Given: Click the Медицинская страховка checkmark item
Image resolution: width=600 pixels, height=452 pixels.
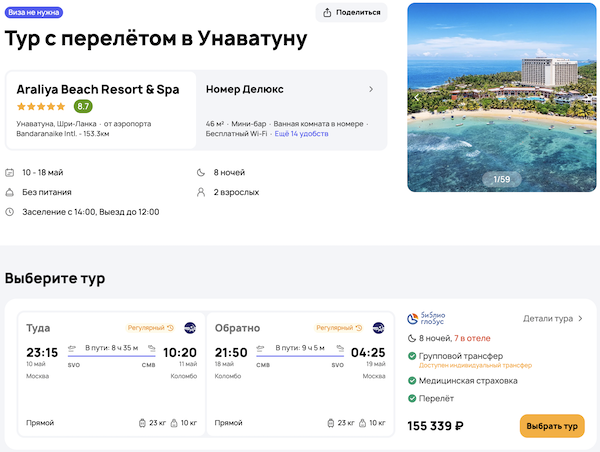Looking at the screenshot, I should point(468,380).
